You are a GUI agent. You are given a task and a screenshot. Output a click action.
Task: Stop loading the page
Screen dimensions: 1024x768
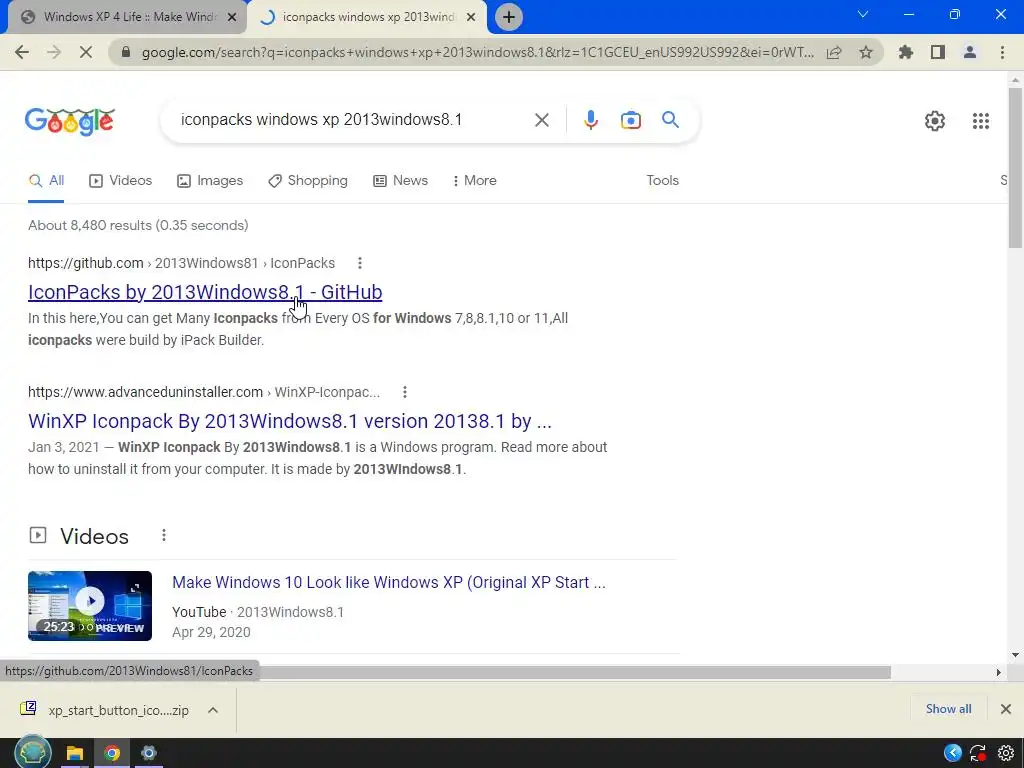coord(86,52)
